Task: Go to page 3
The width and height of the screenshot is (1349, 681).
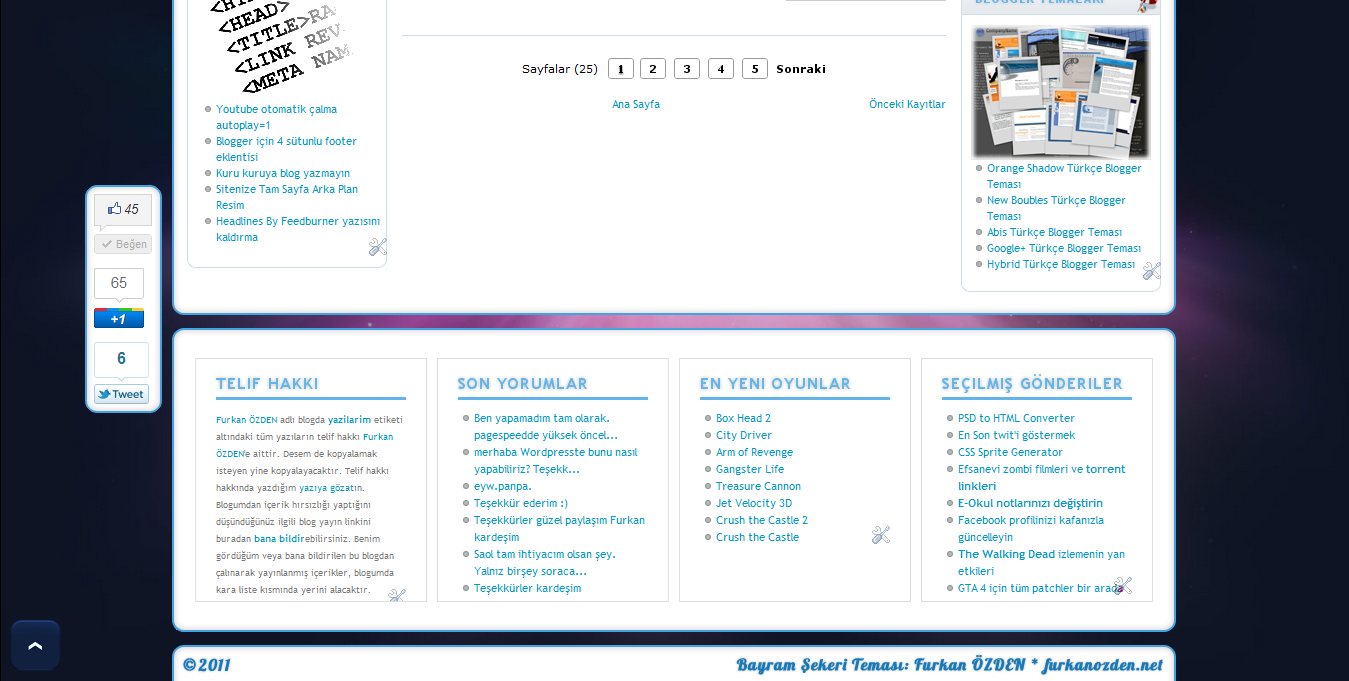Action: coord(687,69)
